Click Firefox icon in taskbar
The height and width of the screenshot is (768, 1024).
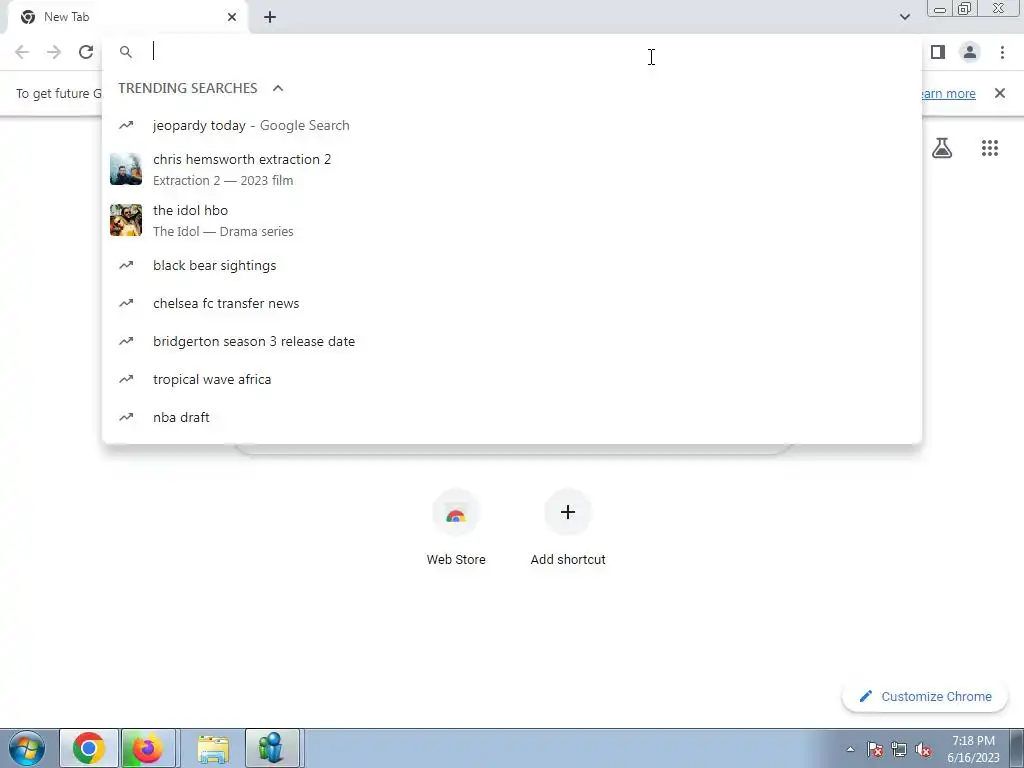coord(148,748)
